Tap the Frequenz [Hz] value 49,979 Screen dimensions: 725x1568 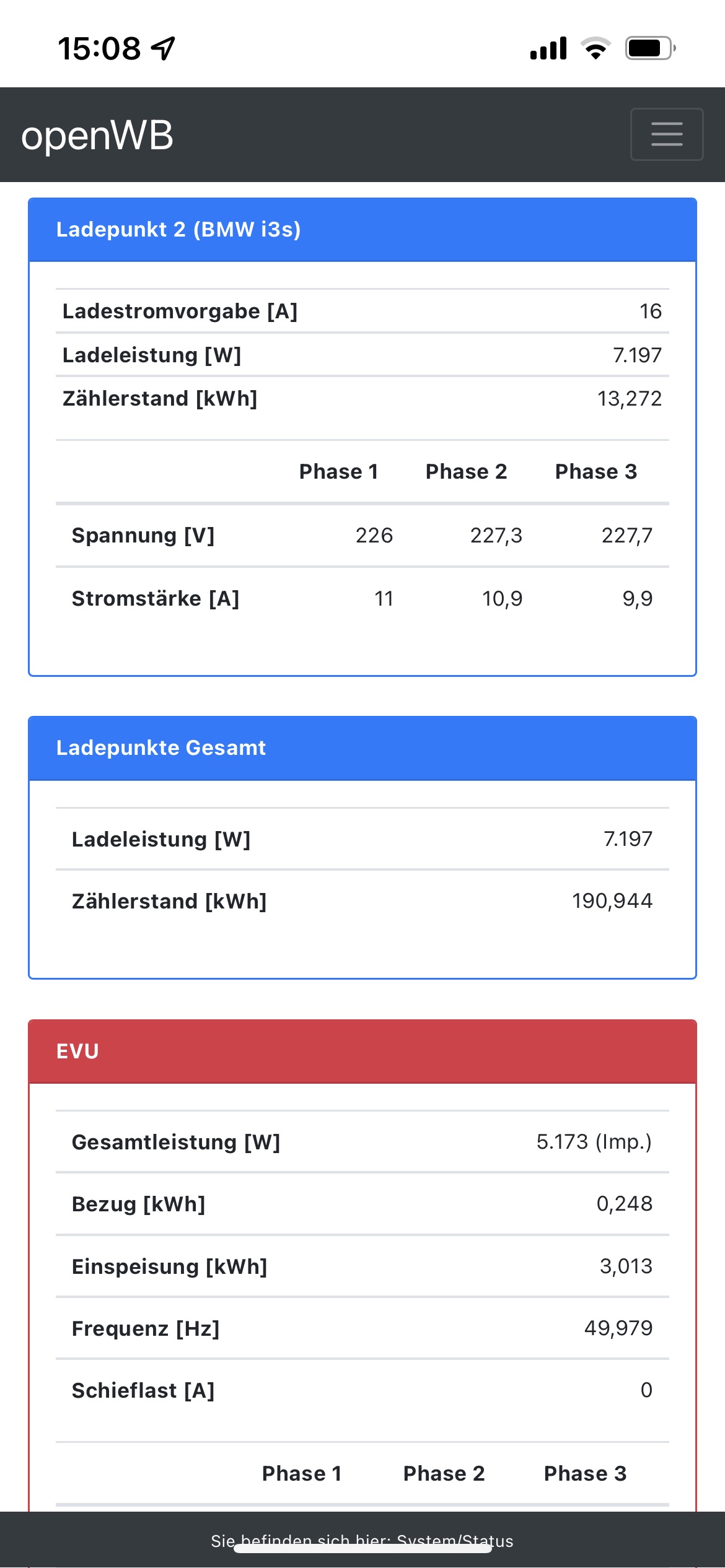[618, 1328]
